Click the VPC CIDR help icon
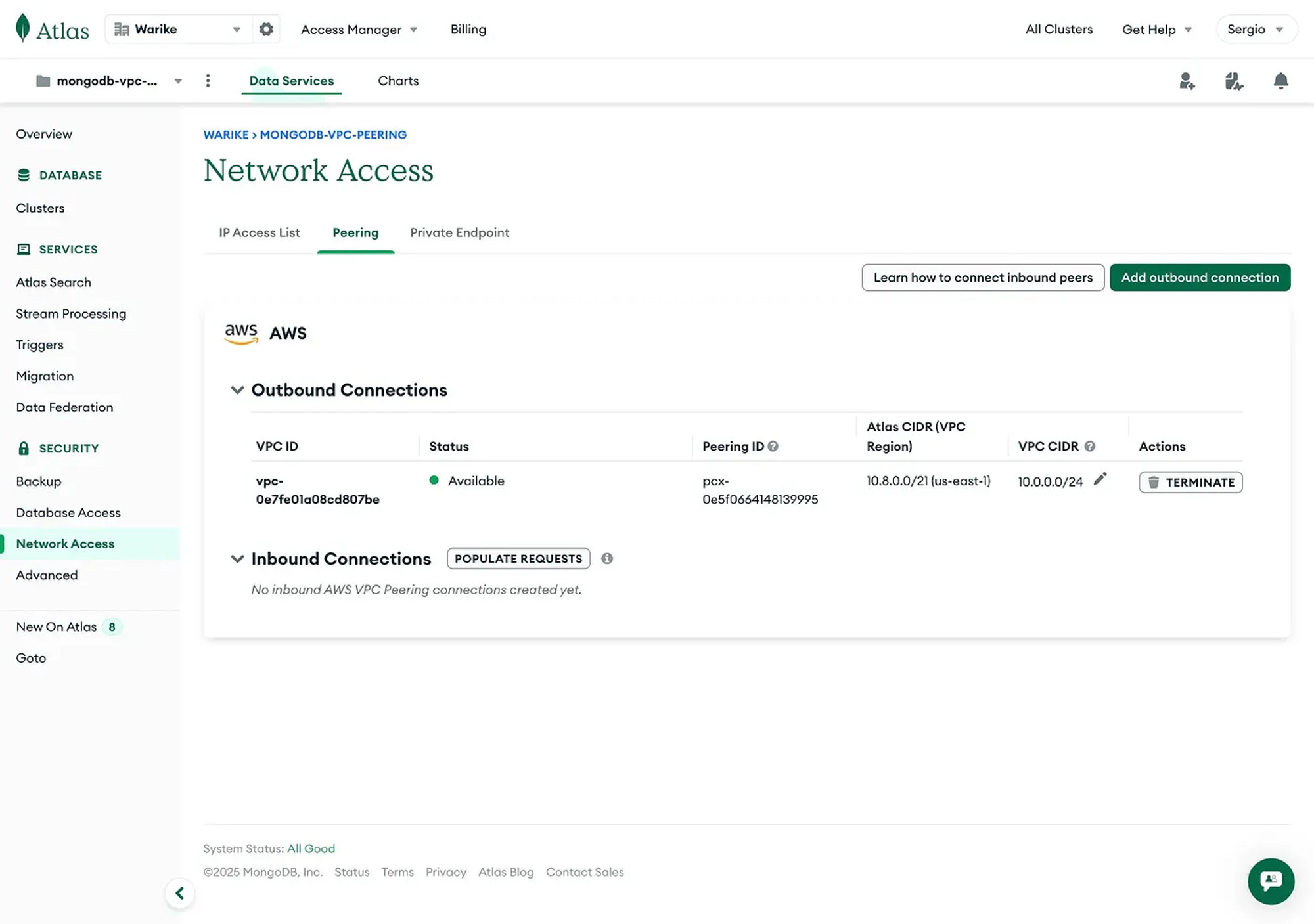Image resolution: width=1314 pixels, height=924 pixels. point(1090,446)
